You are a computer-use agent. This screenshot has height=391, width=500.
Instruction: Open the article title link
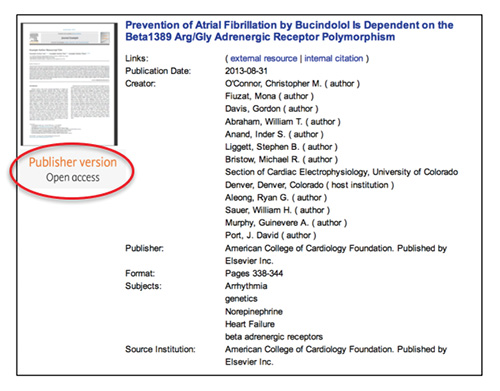[289, 31]
